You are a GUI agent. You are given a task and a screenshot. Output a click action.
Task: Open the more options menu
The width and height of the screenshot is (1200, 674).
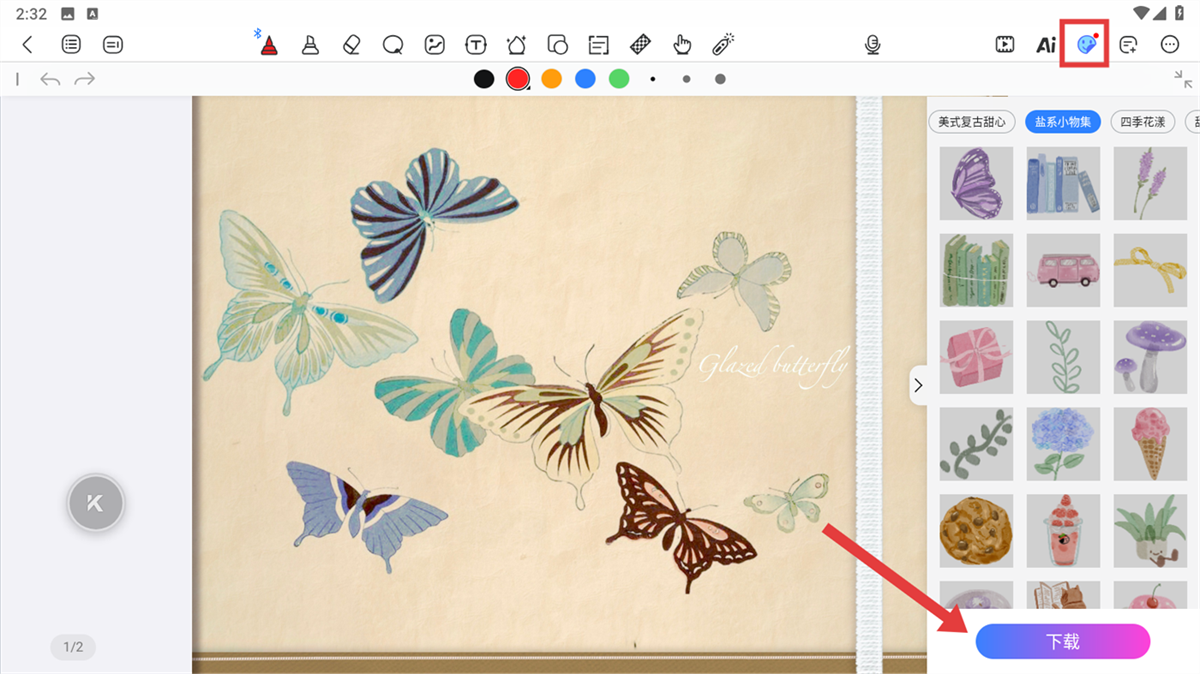click(x=1170, y=44)
